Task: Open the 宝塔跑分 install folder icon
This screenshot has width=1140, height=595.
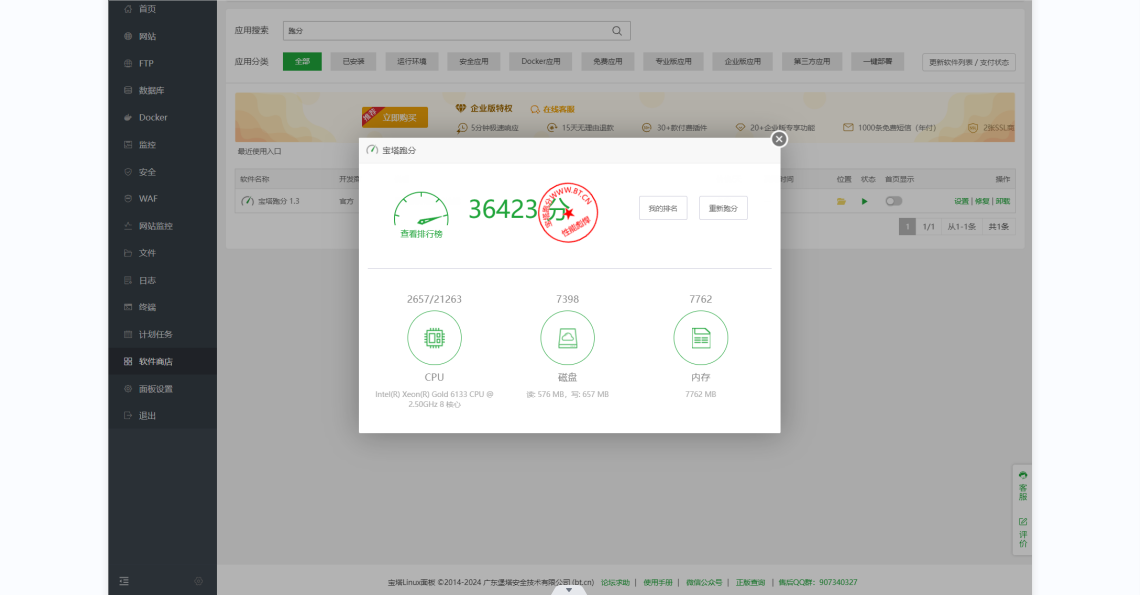Action: [841, 201]
